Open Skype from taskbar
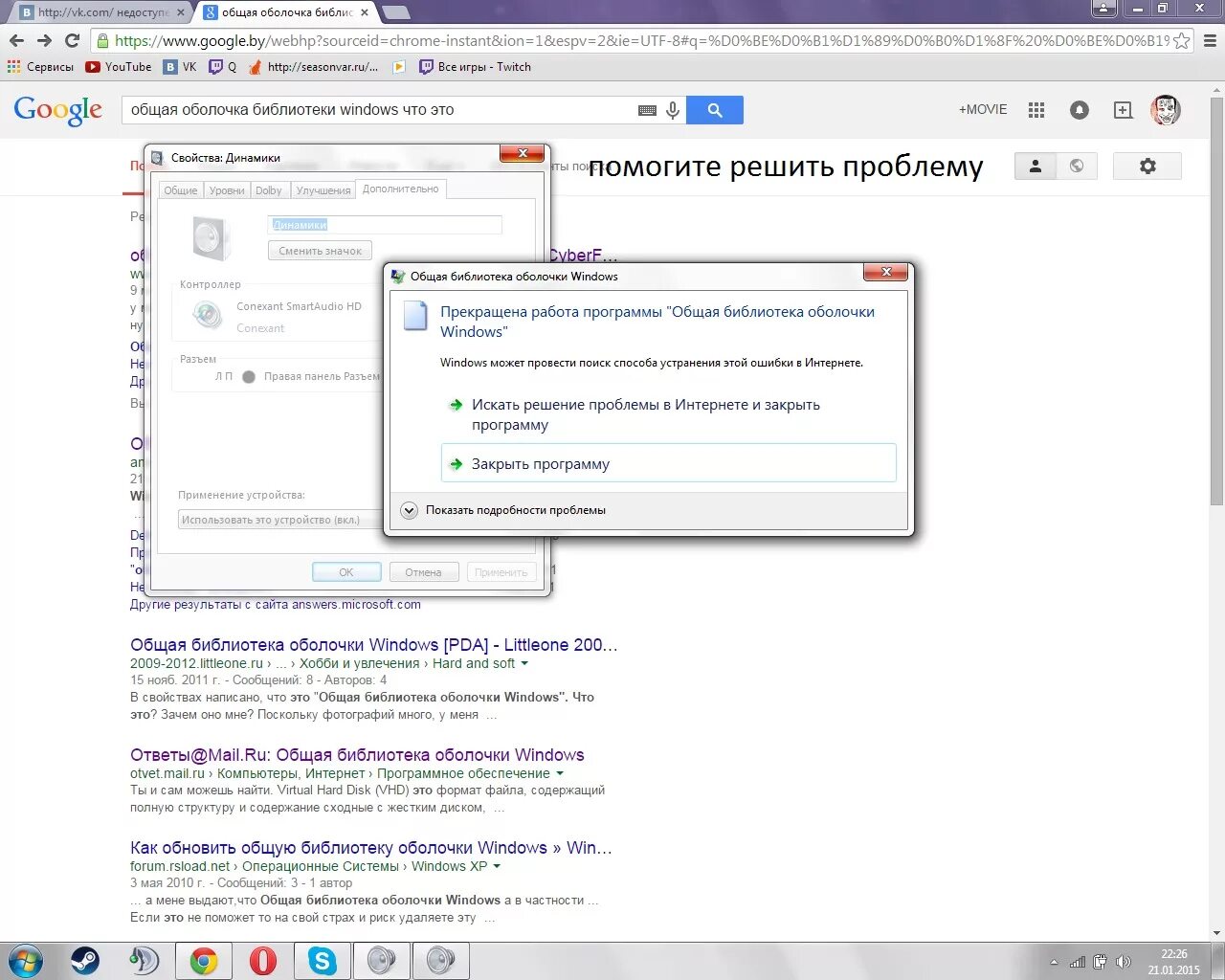The image size is (1225, 980). 323,960
